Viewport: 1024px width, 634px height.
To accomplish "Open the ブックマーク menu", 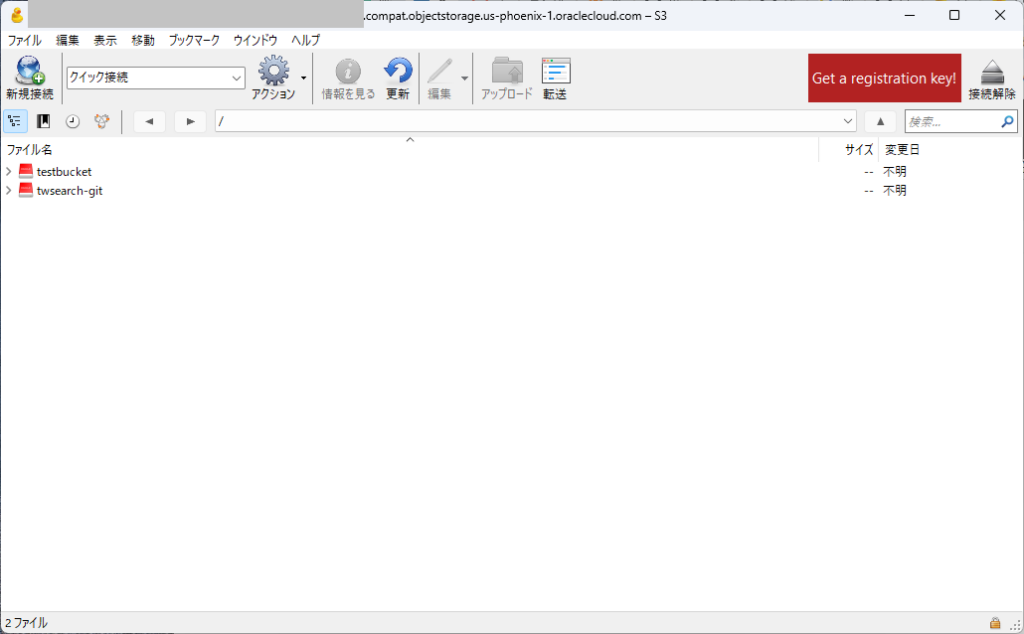I will 194,40.
